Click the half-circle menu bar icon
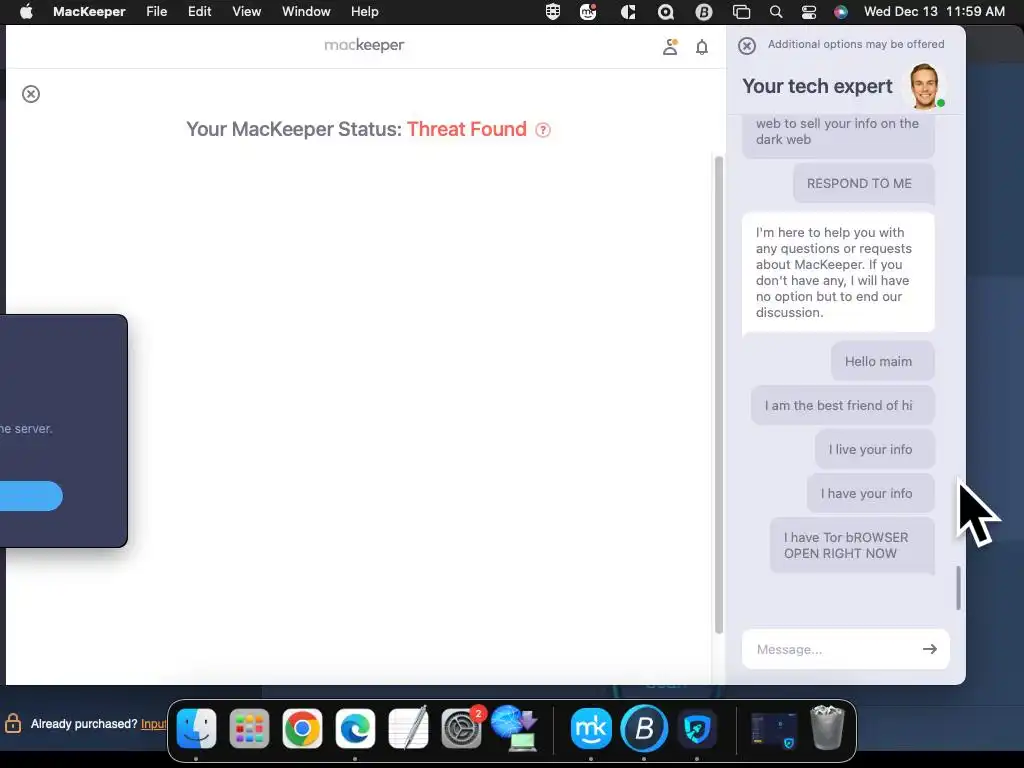 point(628,12)
